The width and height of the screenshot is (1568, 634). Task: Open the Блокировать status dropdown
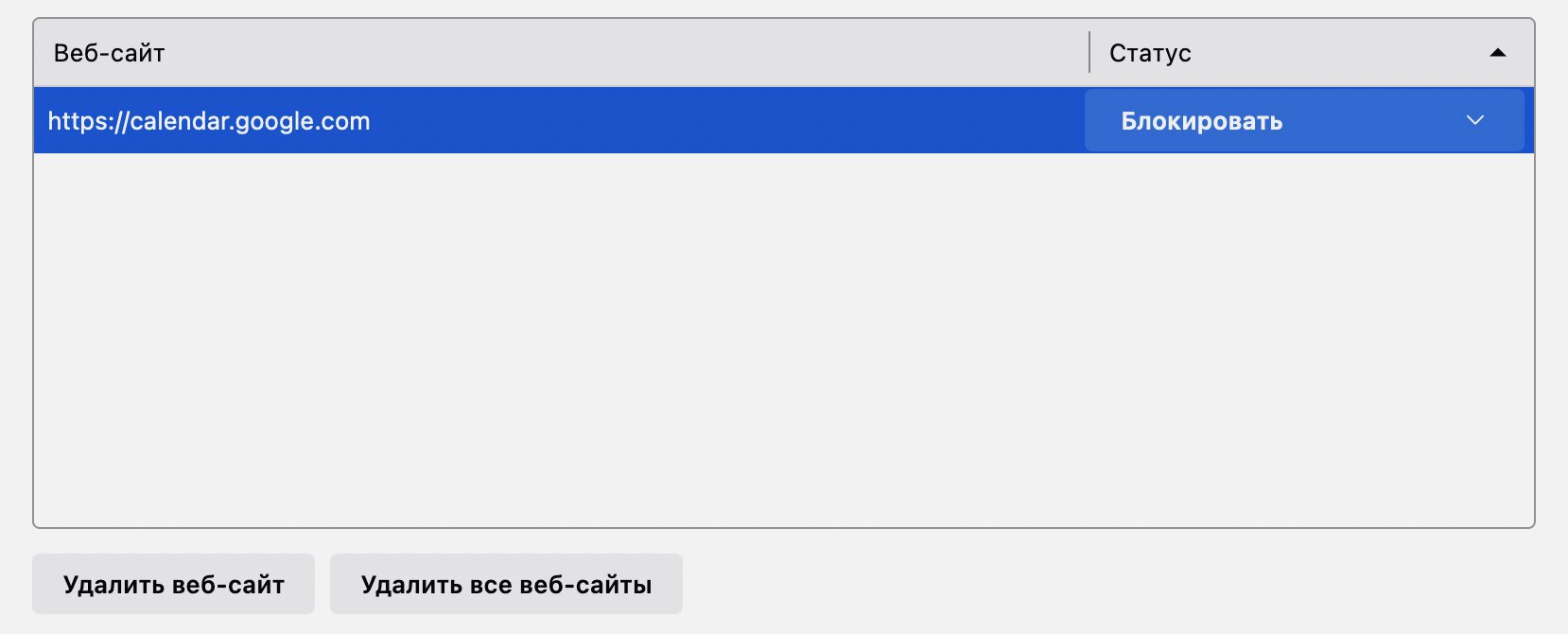[x=1304, y=120]
